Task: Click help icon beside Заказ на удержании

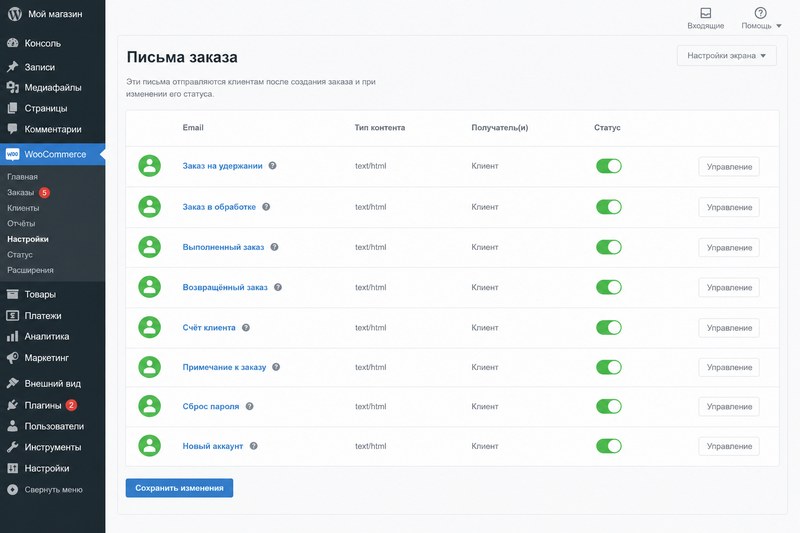Action: pos(272,166)
